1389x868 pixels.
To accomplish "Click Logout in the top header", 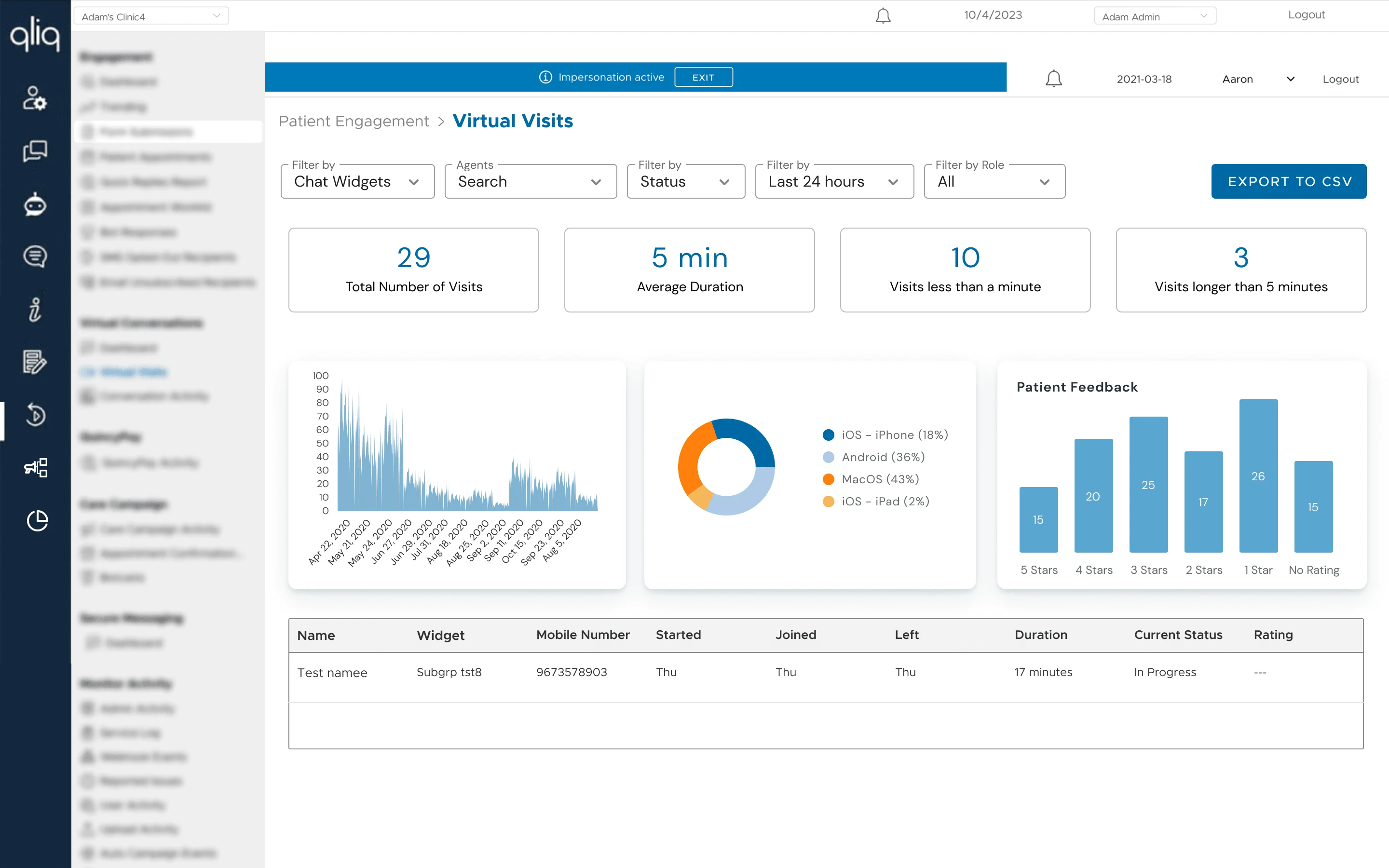I will tap(1307, 15).
